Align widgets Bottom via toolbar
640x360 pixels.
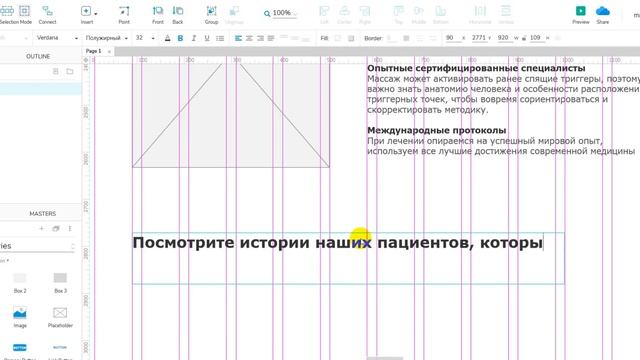[x=440, y=14]
